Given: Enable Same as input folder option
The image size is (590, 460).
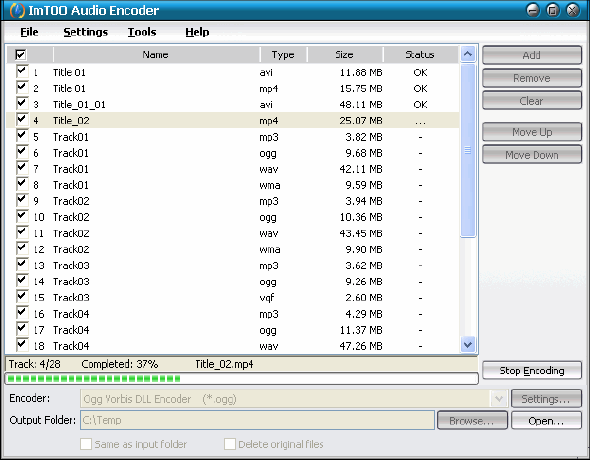Looking at the screenshot, I should pos(86,444).
